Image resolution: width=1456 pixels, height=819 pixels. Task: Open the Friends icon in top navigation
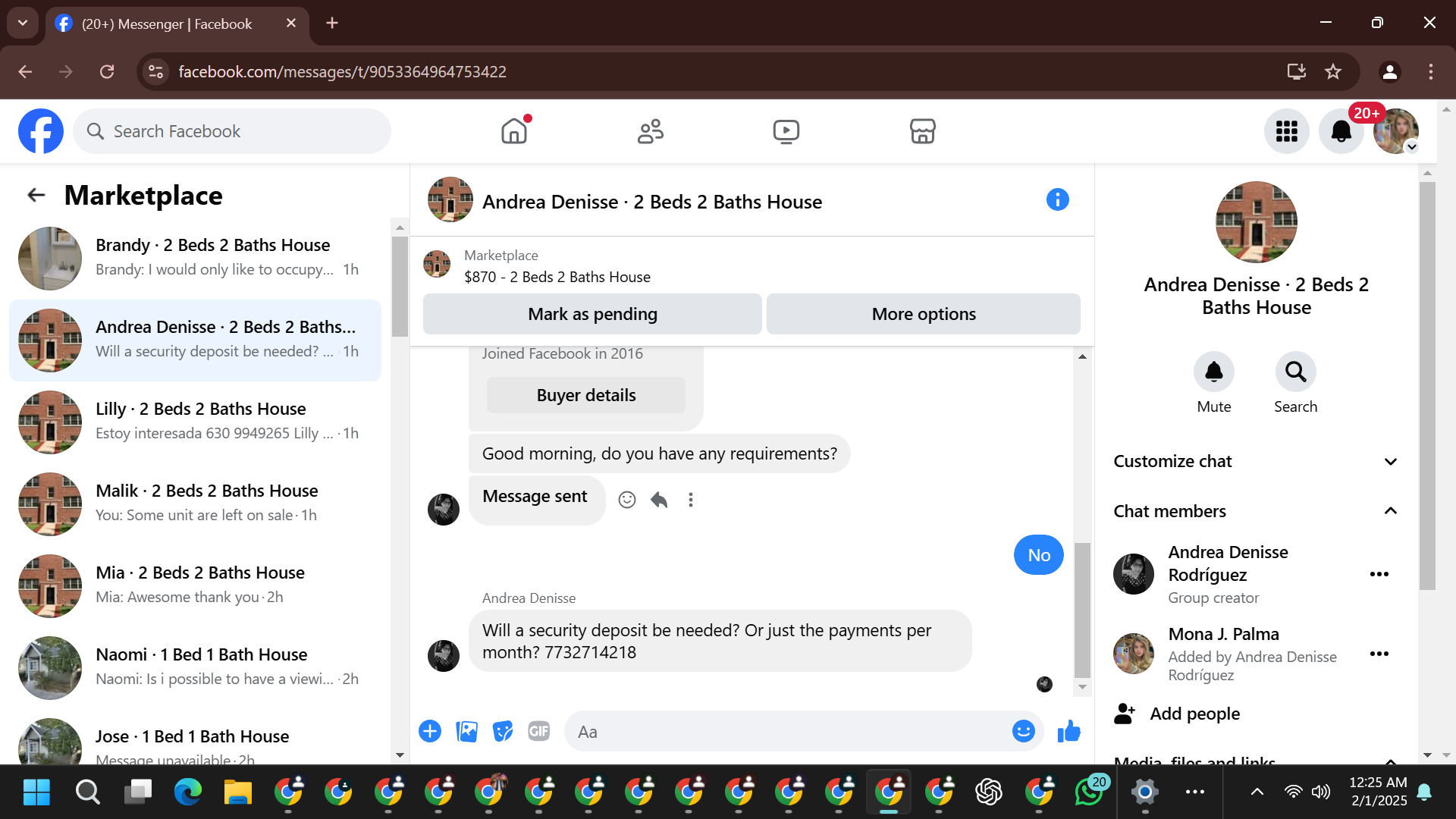(x=650, y=131)
